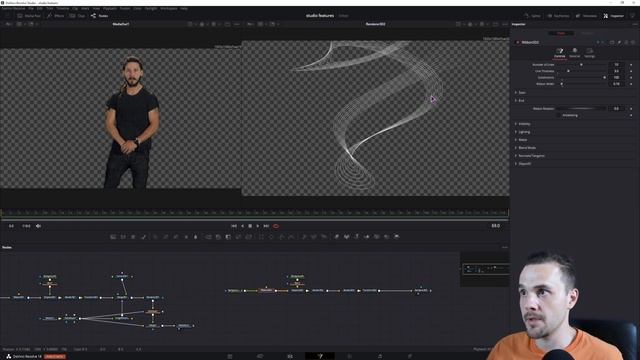The width and height of the screenshot is (640, 360).
Task: Toggle the Antialiasing checkbox
Action: 560,116
